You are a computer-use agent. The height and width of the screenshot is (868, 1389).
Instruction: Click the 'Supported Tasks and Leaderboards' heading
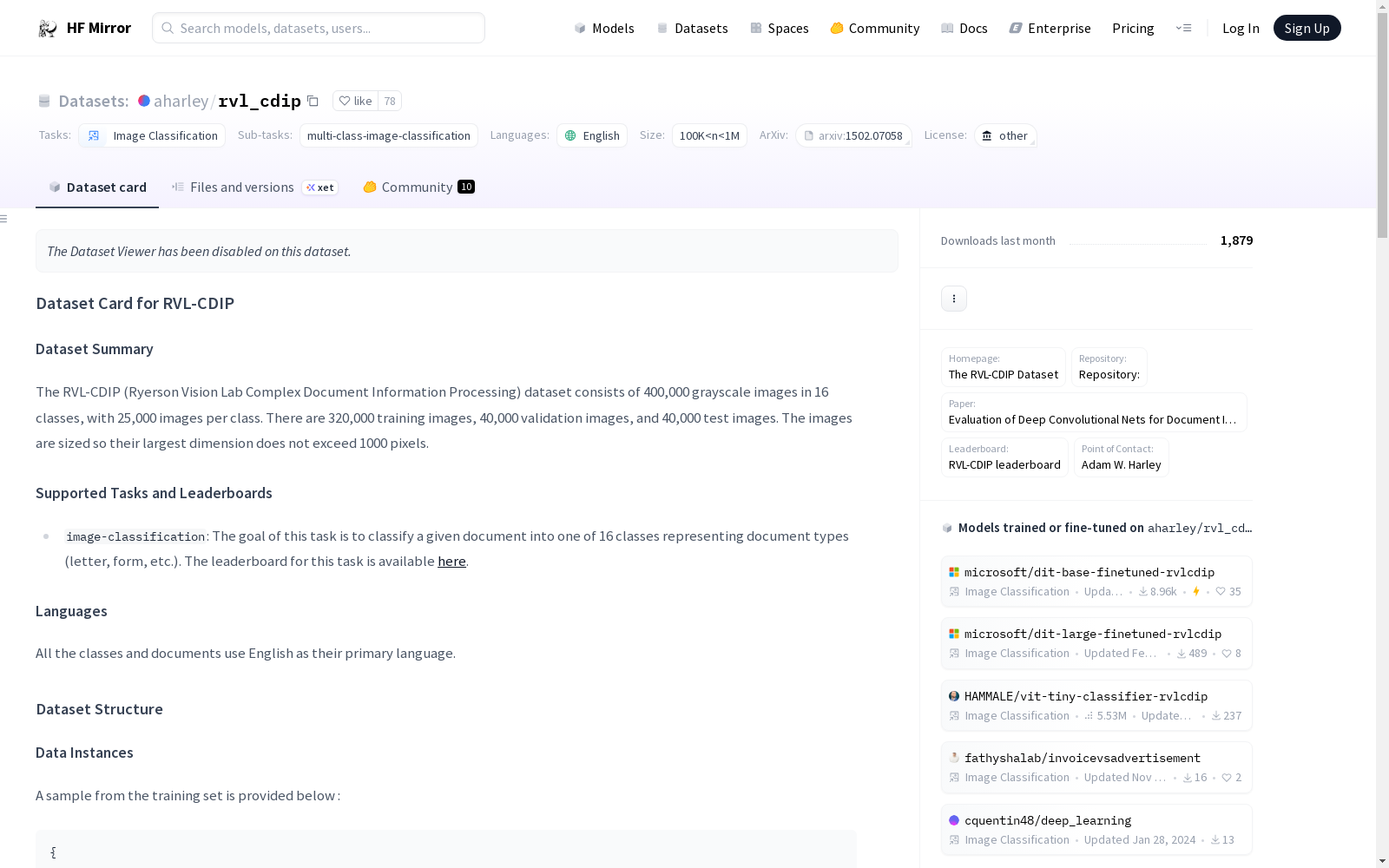click(154, 493)
